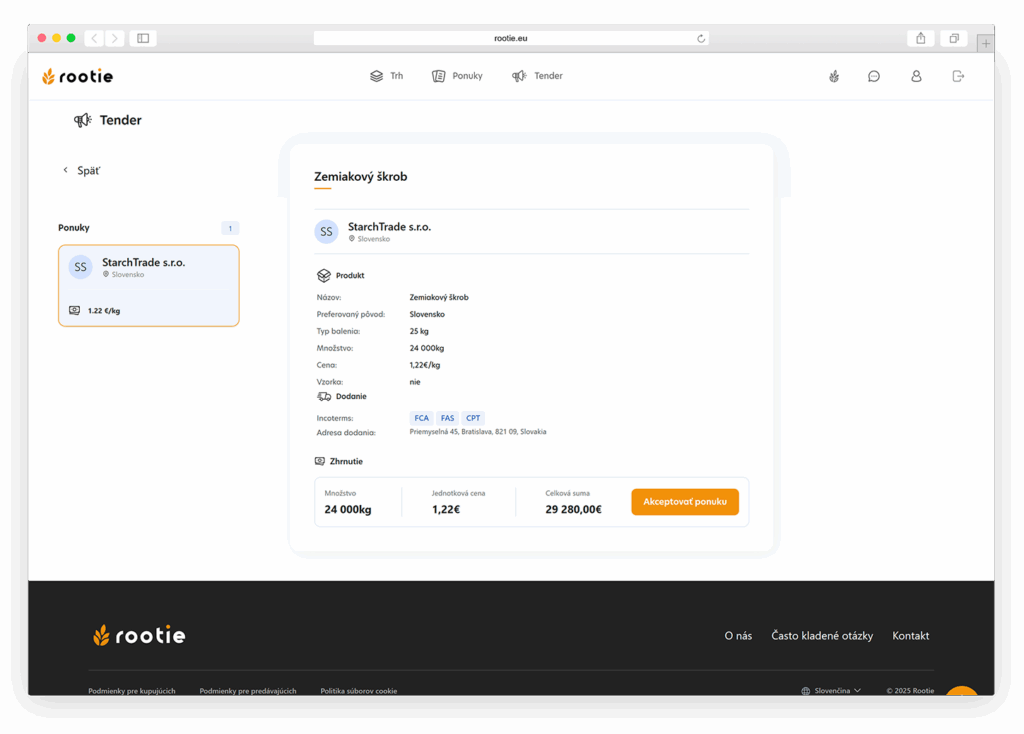Viewport: 1024px width, 734px height.
Task: Open the Často kladené otázky link
Action: tap(822, 636)
